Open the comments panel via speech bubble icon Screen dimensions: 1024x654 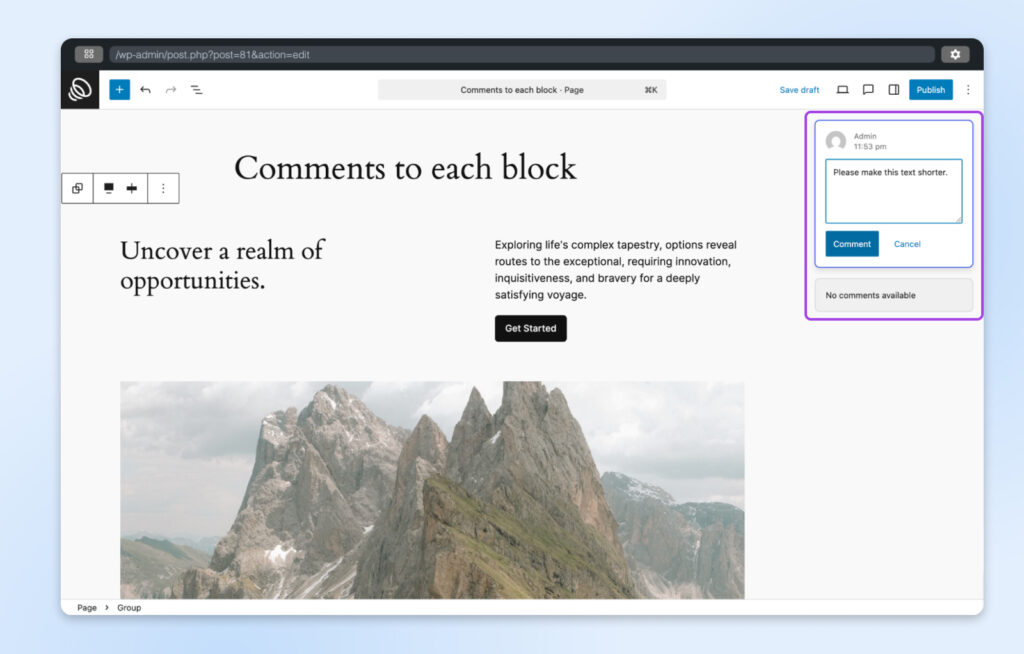tap(868, 89)
